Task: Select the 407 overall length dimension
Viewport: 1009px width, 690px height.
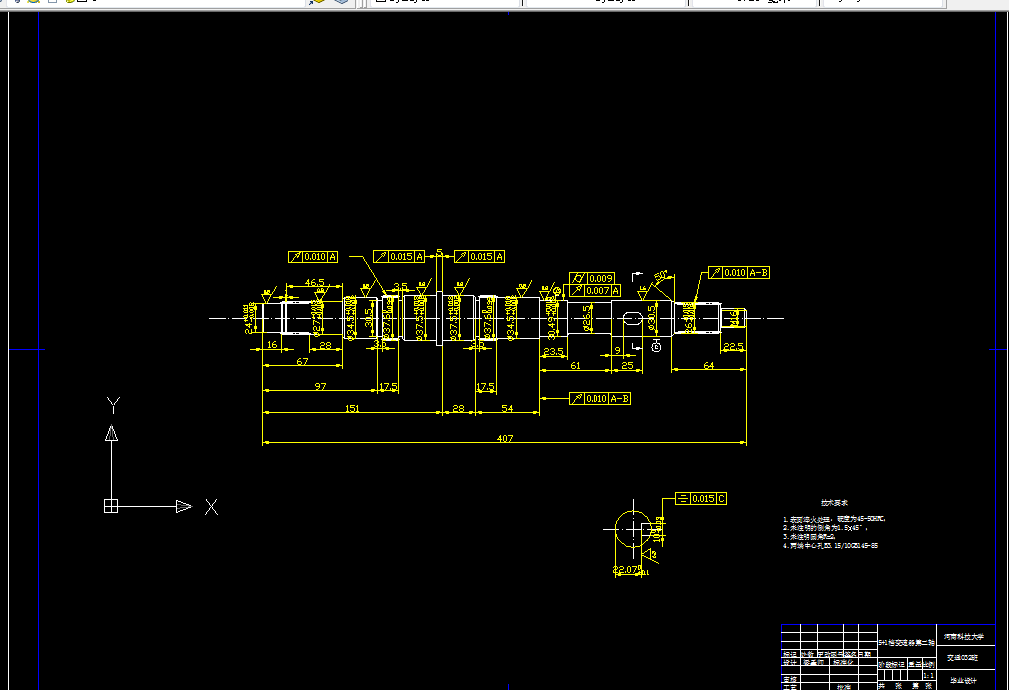Action: click(505, 438)
